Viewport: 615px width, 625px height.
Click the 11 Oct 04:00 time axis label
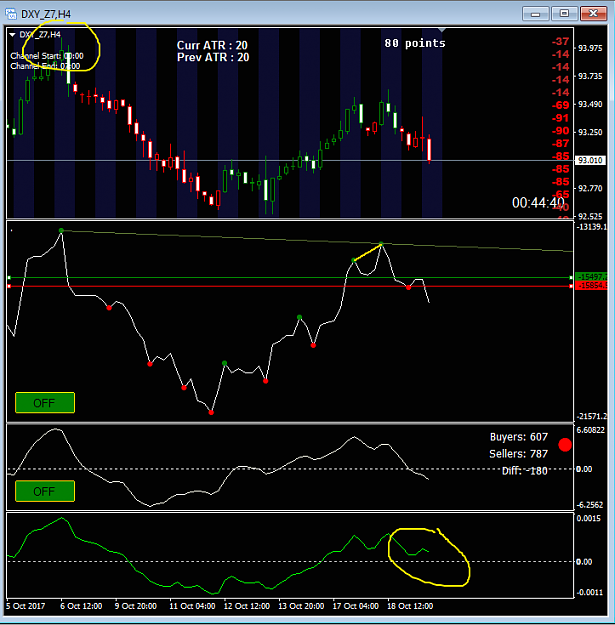pyautogui.click(x=192, y=606)
